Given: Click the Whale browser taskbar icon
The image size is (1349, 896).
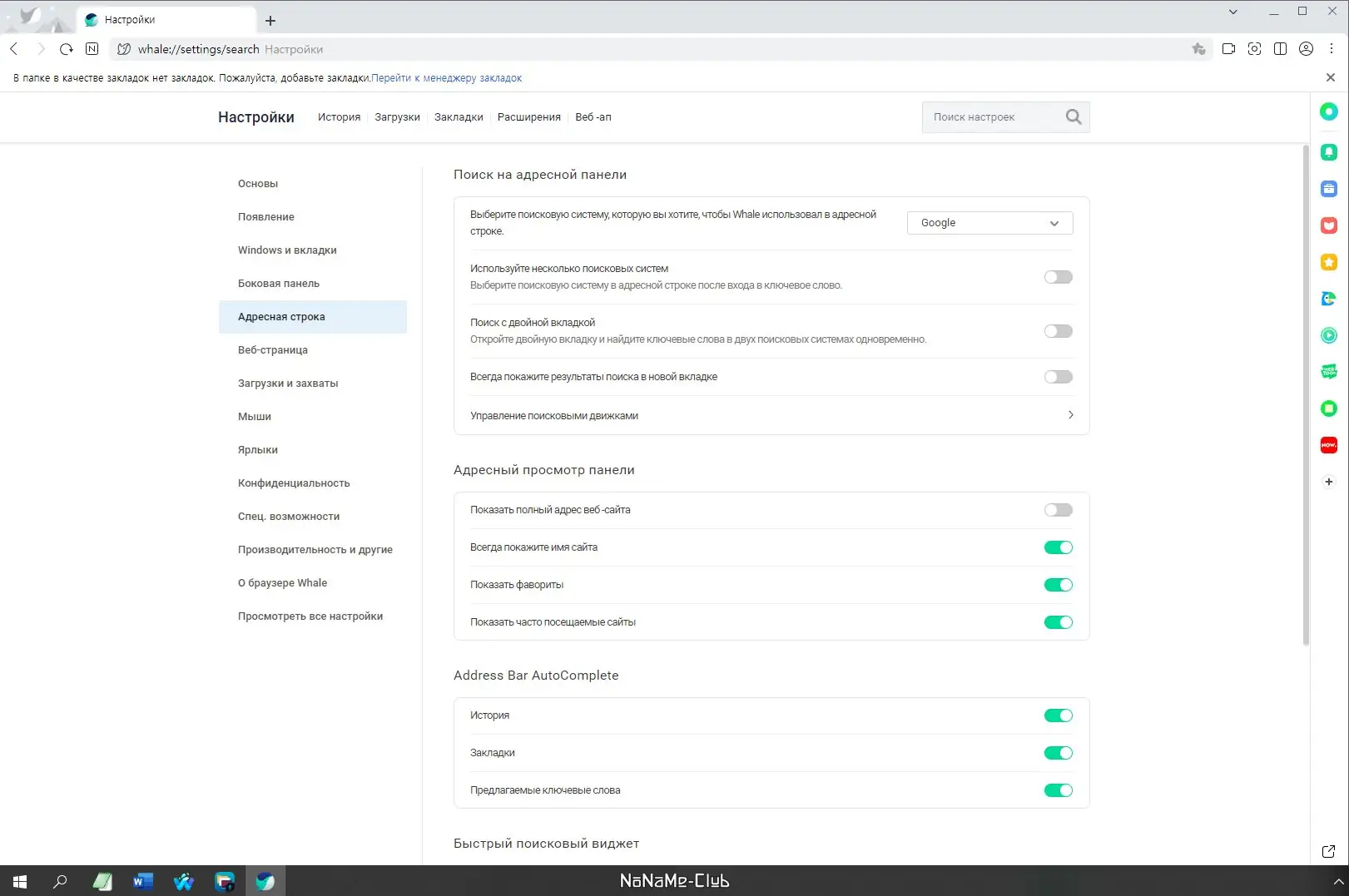Looking at the screenshot, I should point(265,881).
